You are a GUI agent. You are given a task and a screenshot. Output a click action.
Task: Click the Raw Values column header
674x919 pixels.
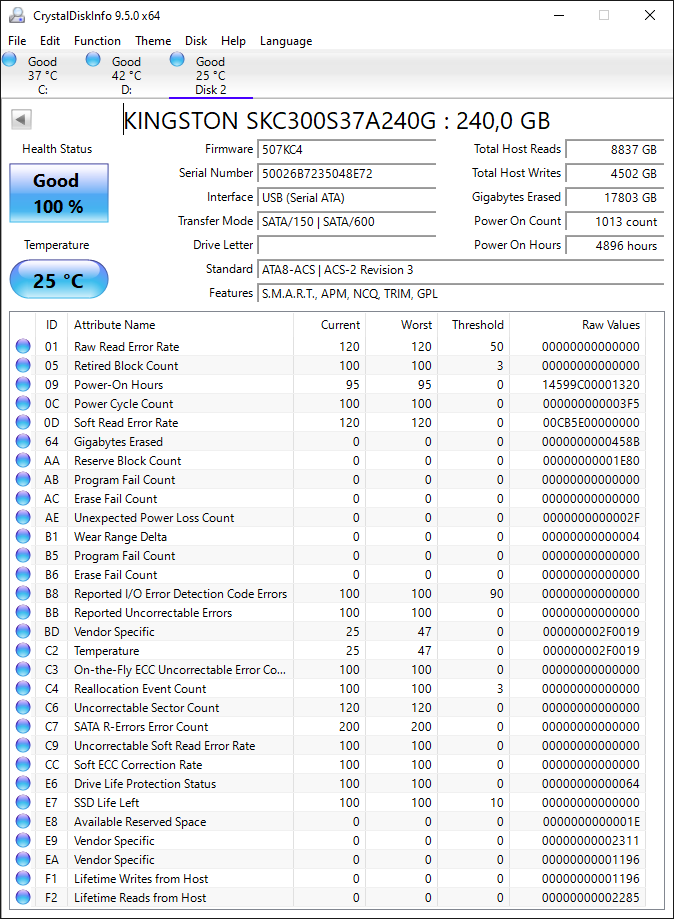coord(611,325)
